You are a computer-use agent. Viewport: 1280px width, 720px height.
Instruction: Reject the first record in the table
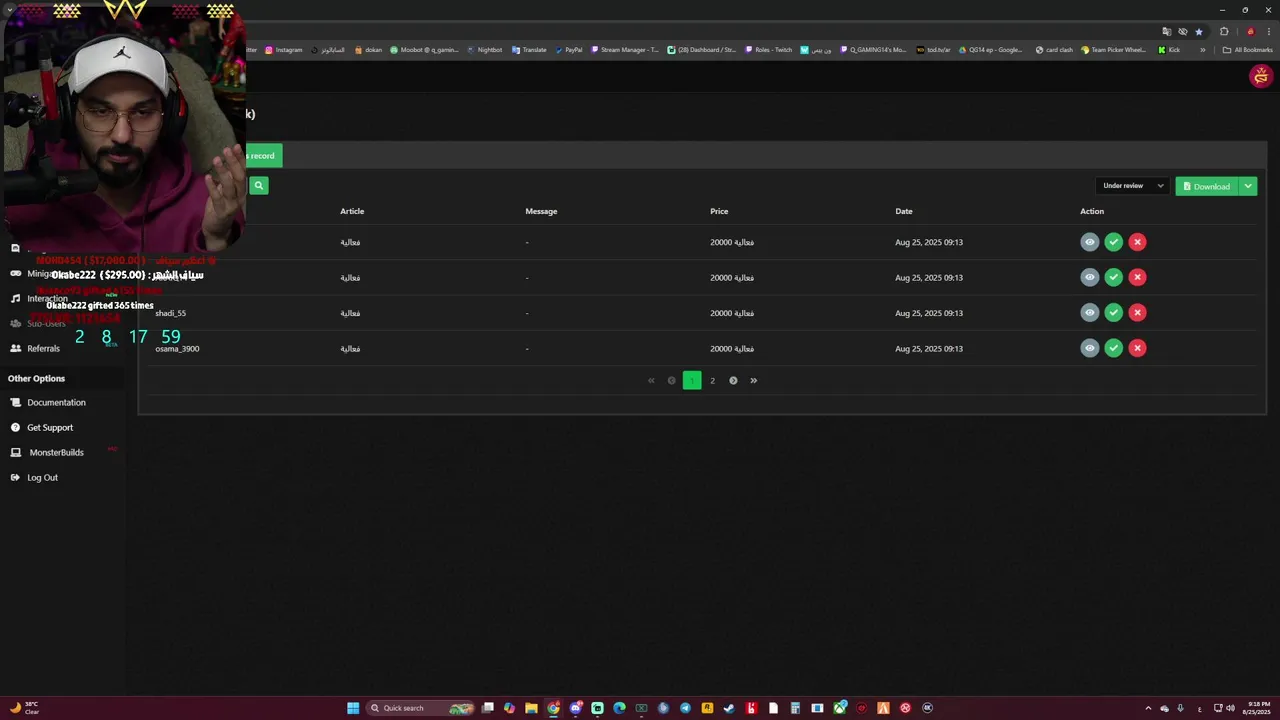click(x=1137, y=242)
